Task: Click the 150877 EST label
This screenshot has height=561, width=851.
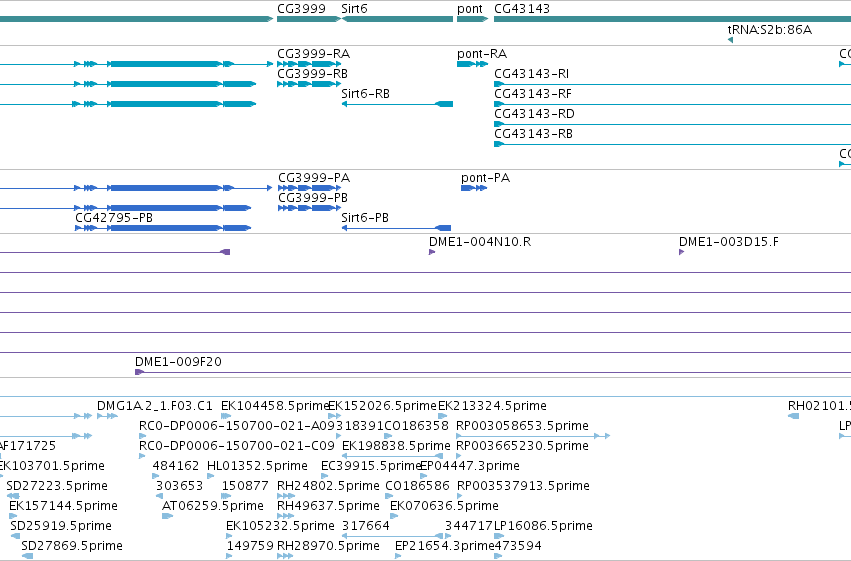Action: 245,486
